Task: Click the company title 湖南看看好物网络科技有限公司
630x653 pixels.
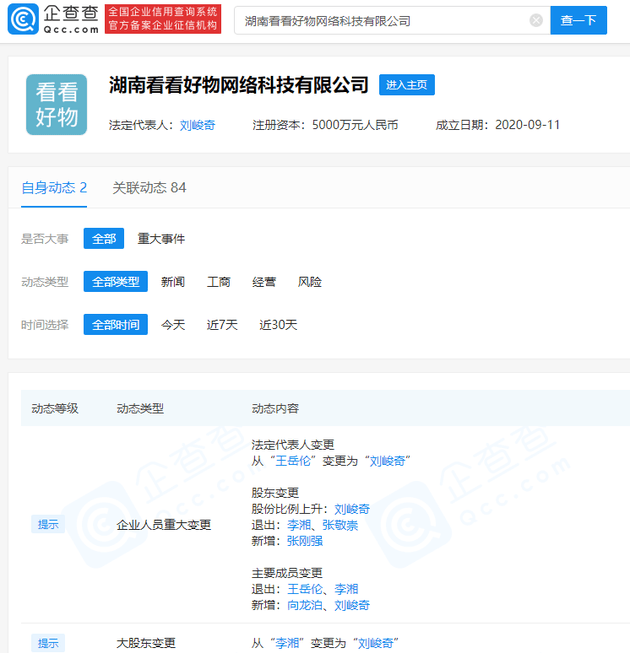Action: (239, 85)
